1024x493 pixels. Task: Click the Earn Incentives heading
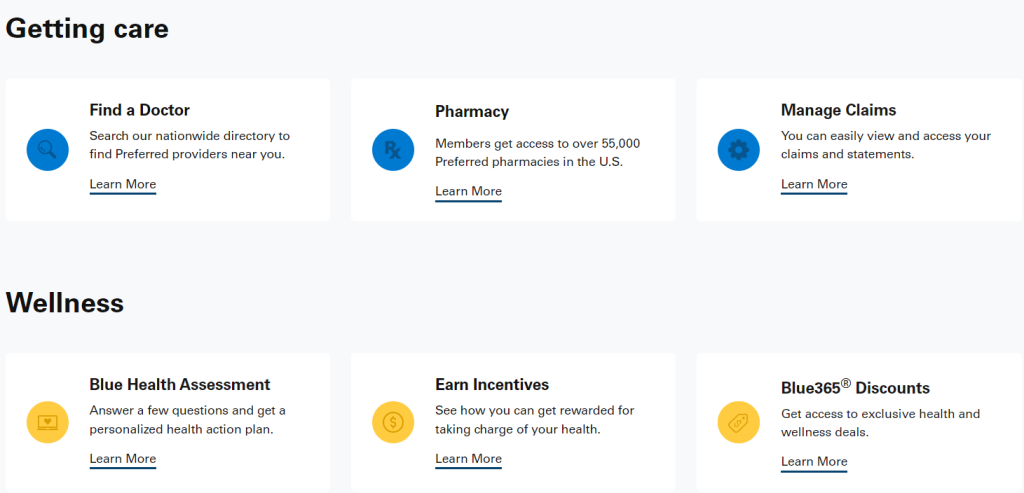click(492, 385)
